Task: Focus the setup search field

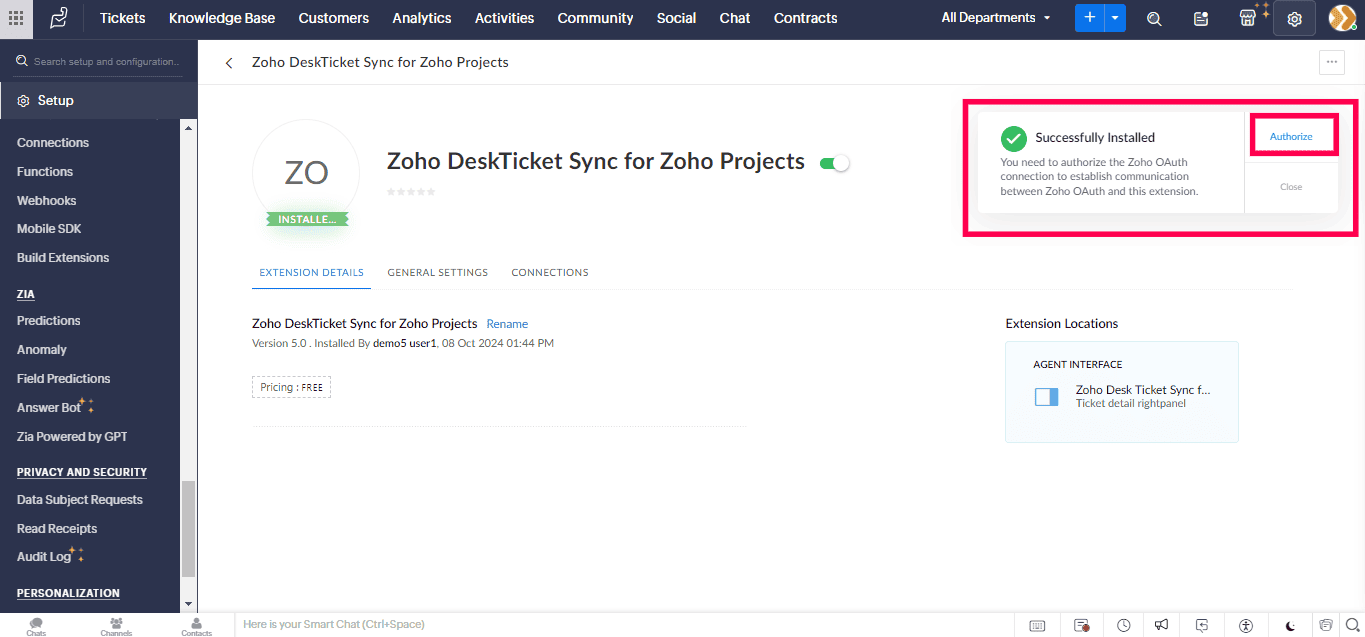Action: pyautogui.click(x=98, y=62)
